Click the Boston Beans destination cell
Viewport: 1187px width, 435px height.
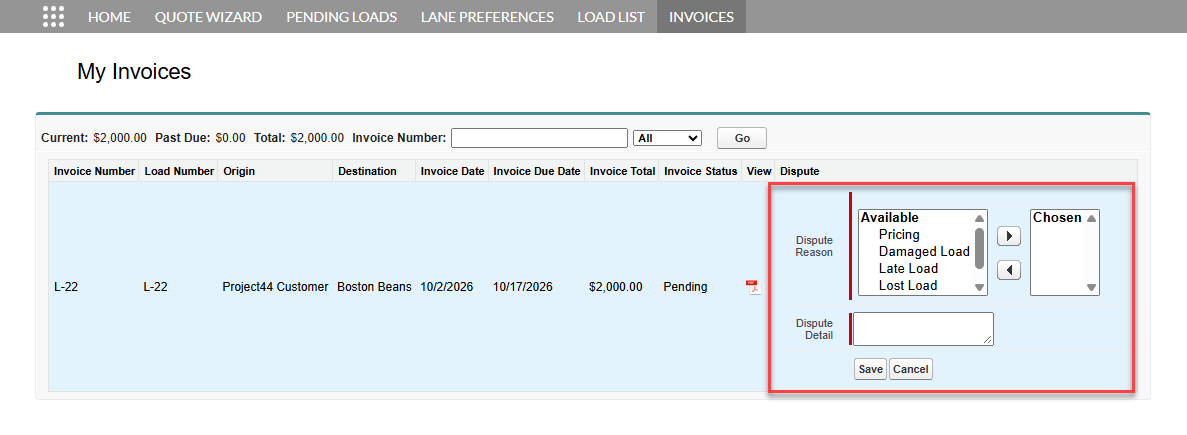click(374, 287)
